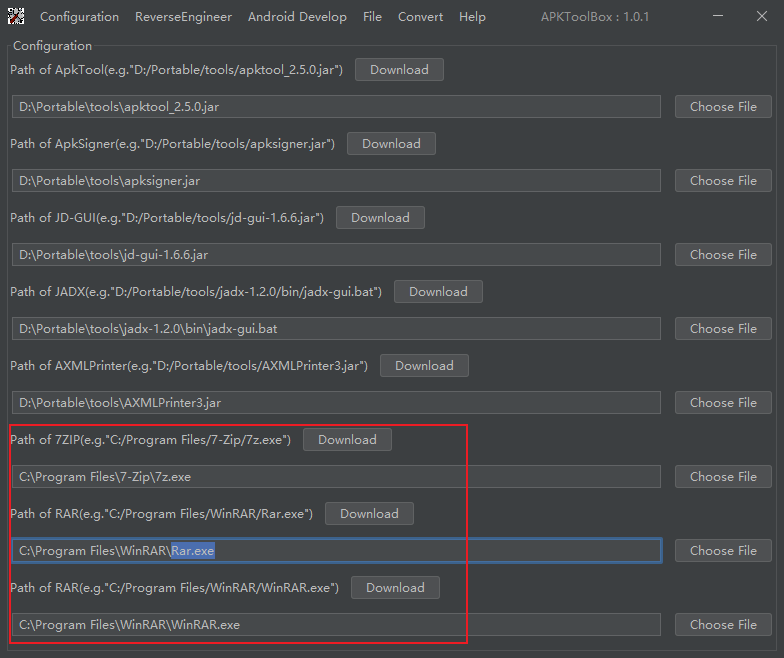This screenshot has height=658, width=784.
Task: Click the APKToolBox : 1.0.1 title text
Action: (x=595, y=17)
